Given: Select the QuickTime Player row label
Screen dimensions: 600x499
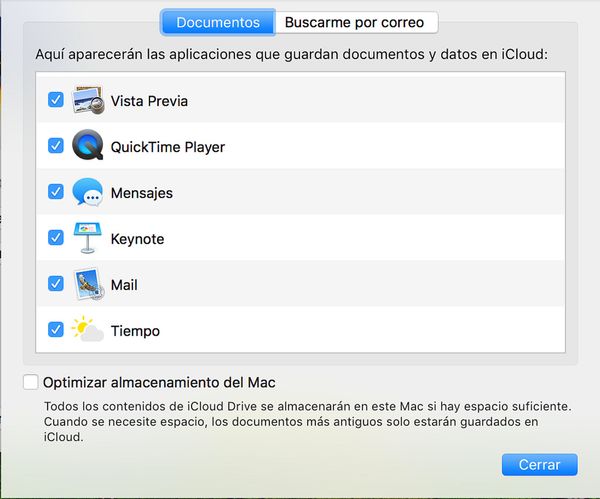Looking at the screenshot, I should click(168, 147).
